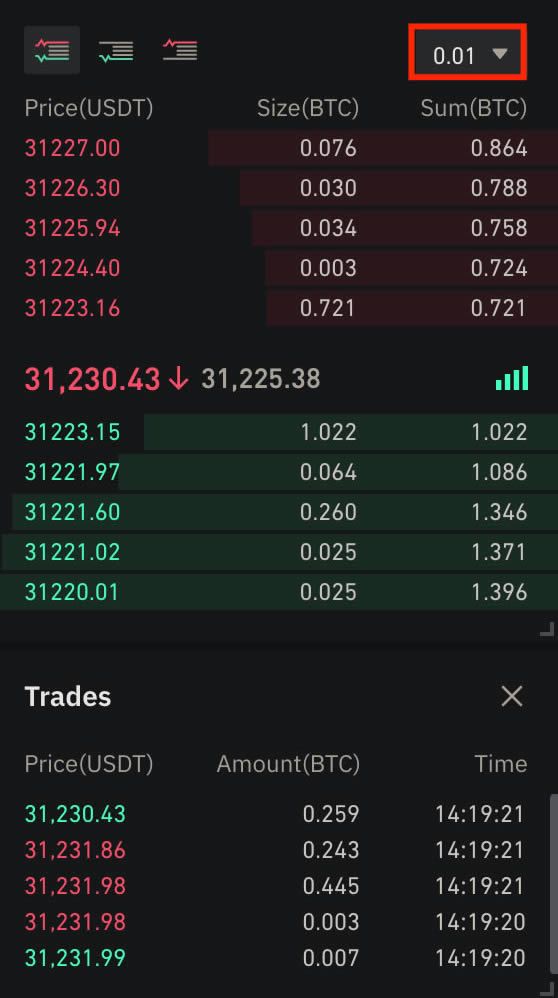This screenshot has height=998, width=558.
Task: Select ask price 31223.16
Action: click(x=73, y=308)
